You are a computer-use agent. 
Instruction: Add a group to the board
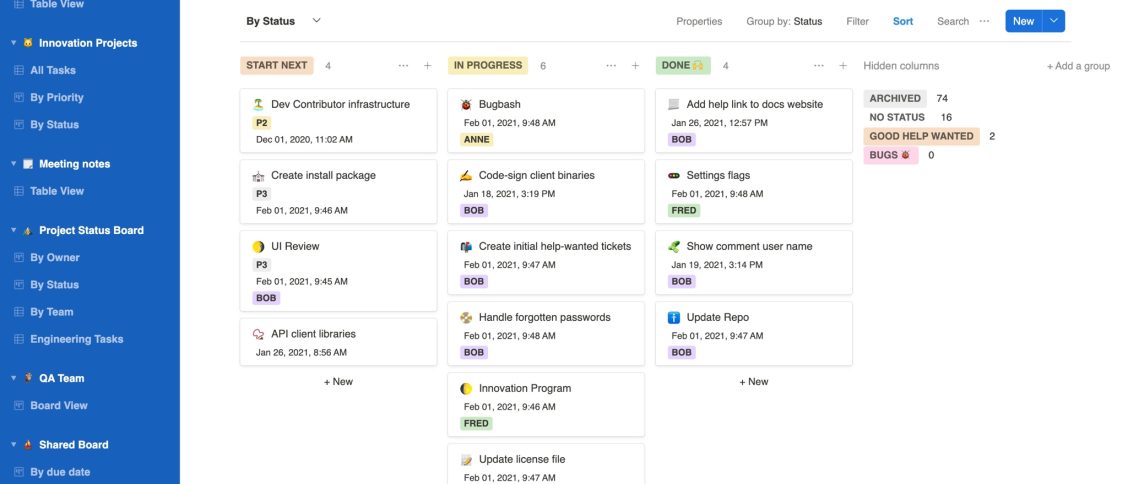(x=1078, y=66)
